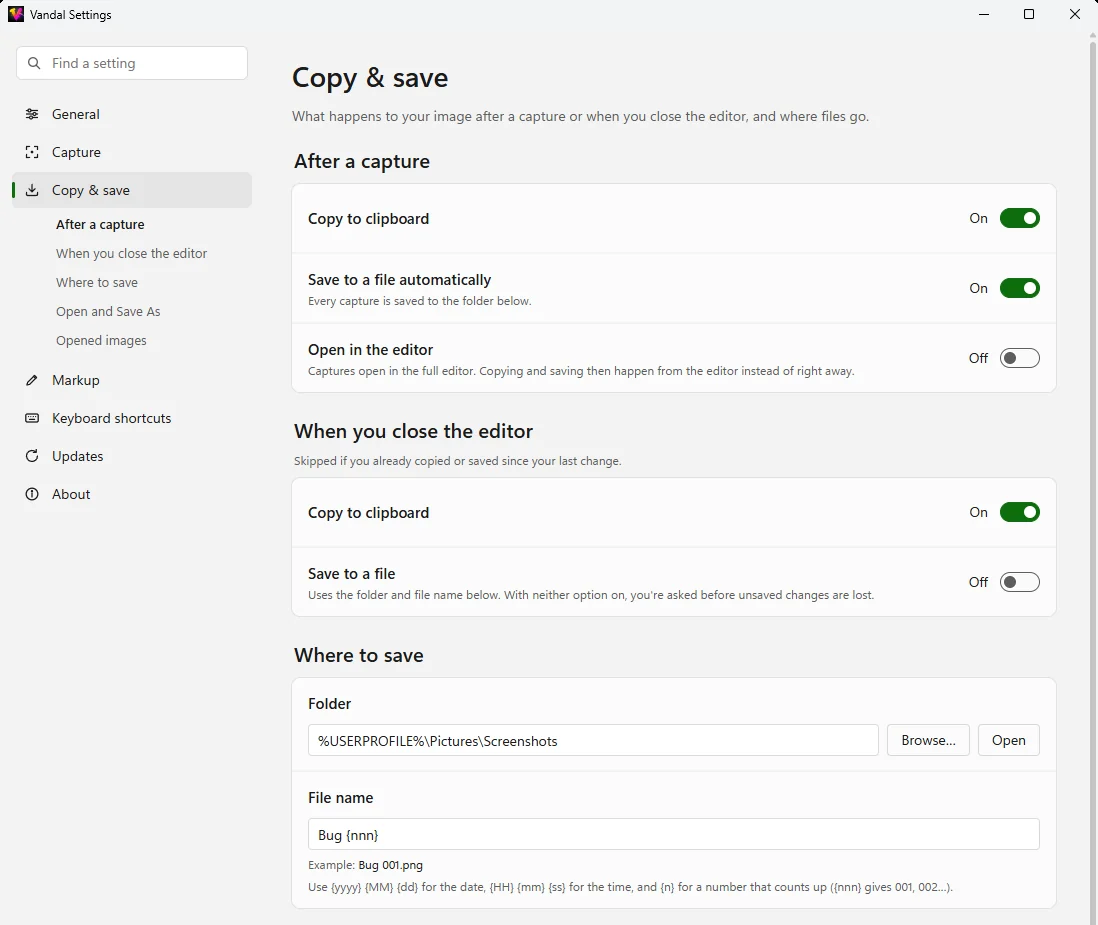Viewport: 1098px width, 925px height.
Task: Click the Copy & save download icon
Action: [32, 190]
